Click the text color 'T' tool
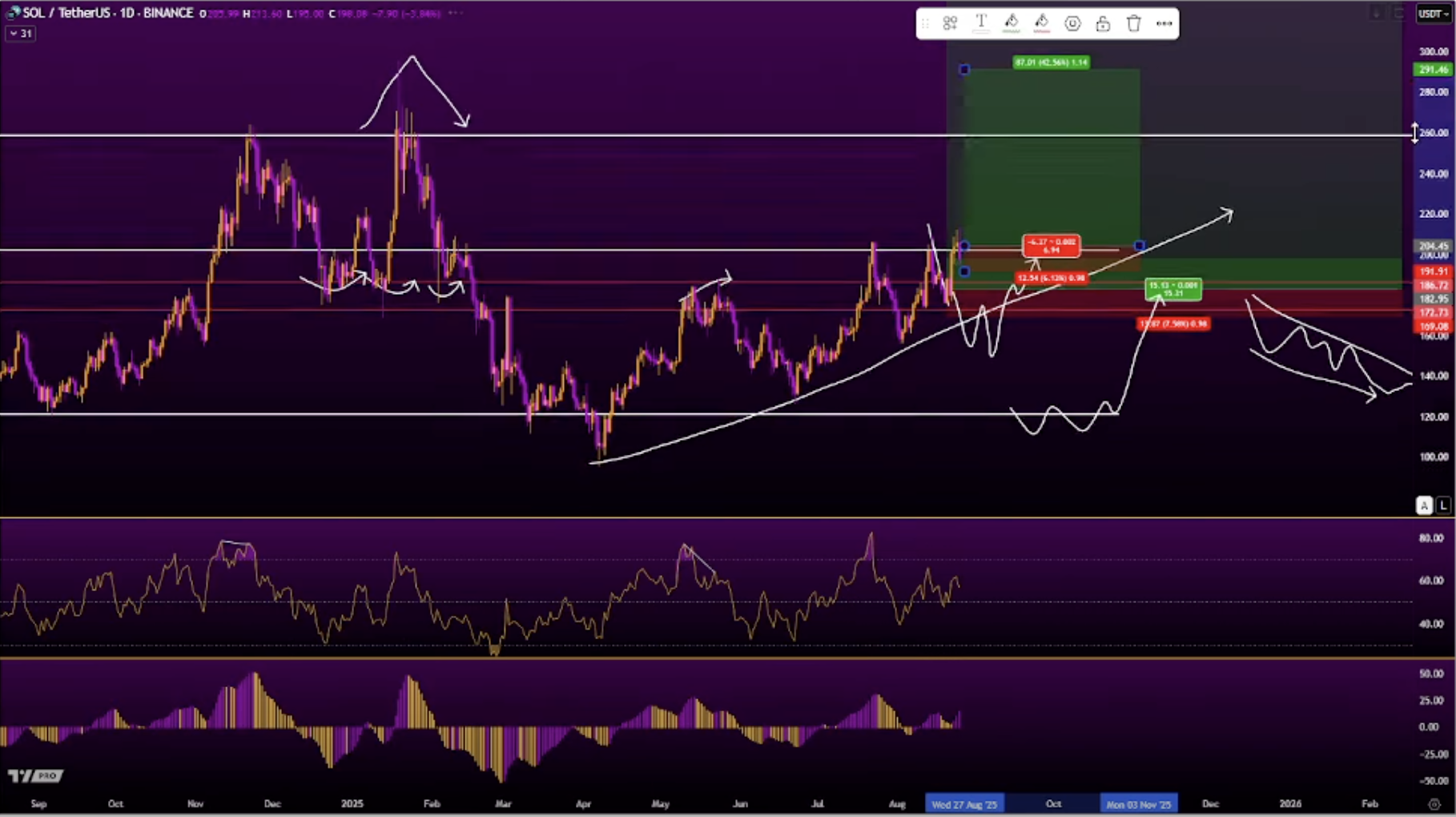Viewport: 1456px width, 817px height. tap(980, 23)
